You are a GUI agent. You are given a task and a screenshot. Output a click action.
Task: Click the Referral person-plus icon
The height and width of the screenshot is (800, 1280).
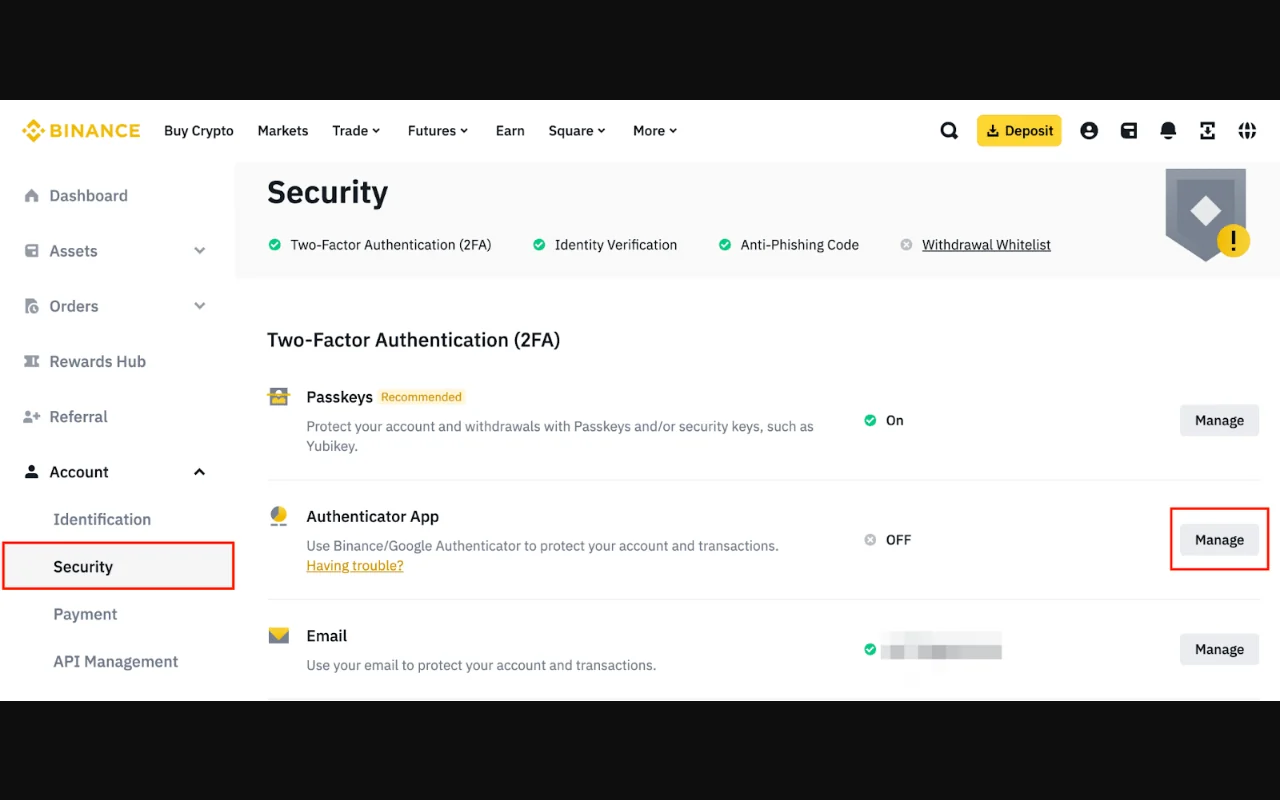32,417
